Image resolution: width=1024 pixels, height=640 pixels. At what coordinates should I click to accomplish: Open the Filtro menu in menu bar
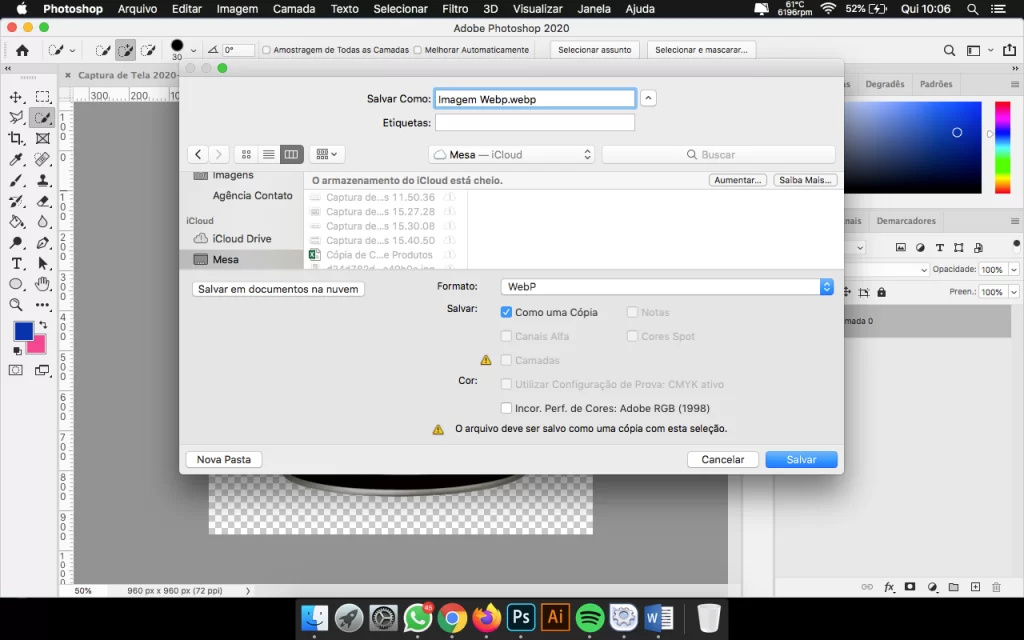[455, 9]
